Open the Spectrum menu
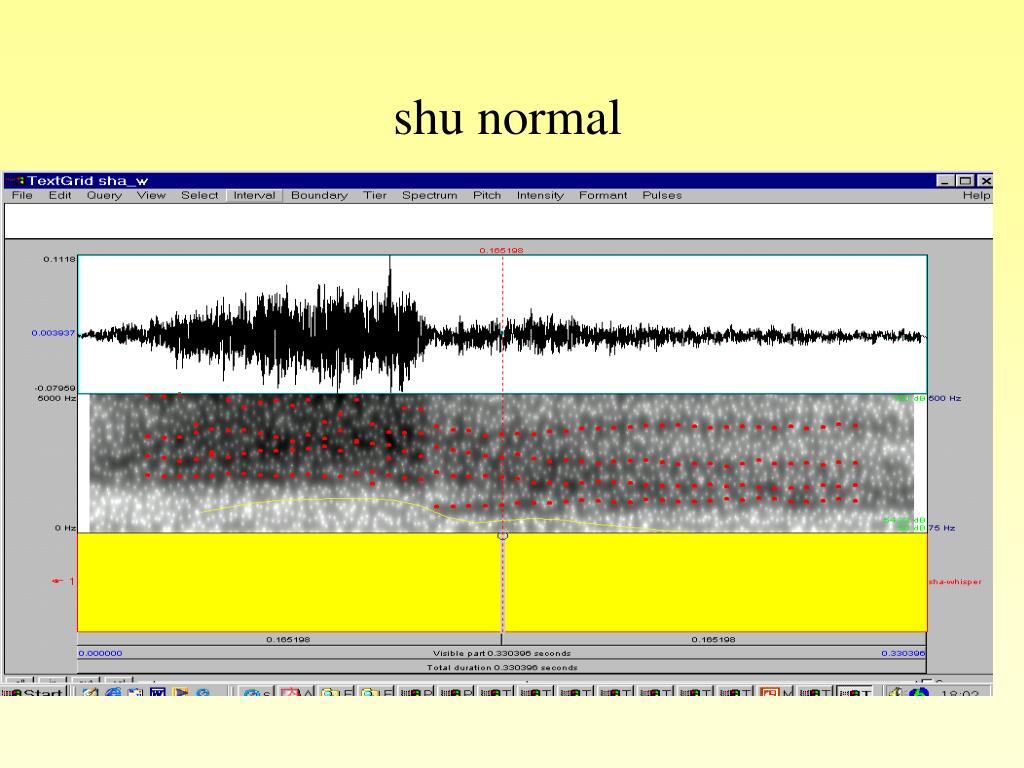This screenshot has width=1024, height=768. [430, 195]
